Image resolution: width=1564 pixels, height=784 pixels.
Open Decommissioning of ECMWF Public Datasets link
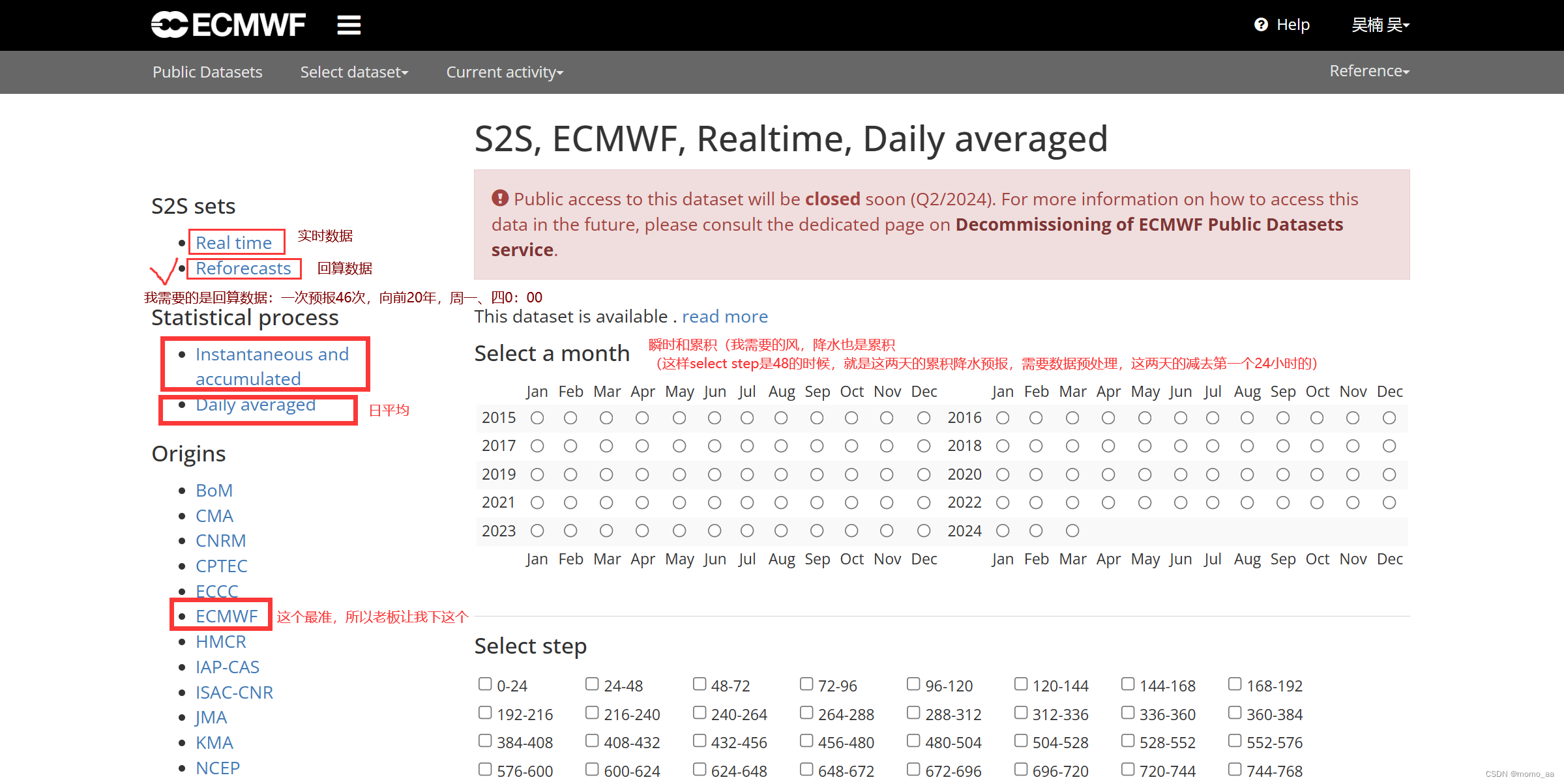917,237
